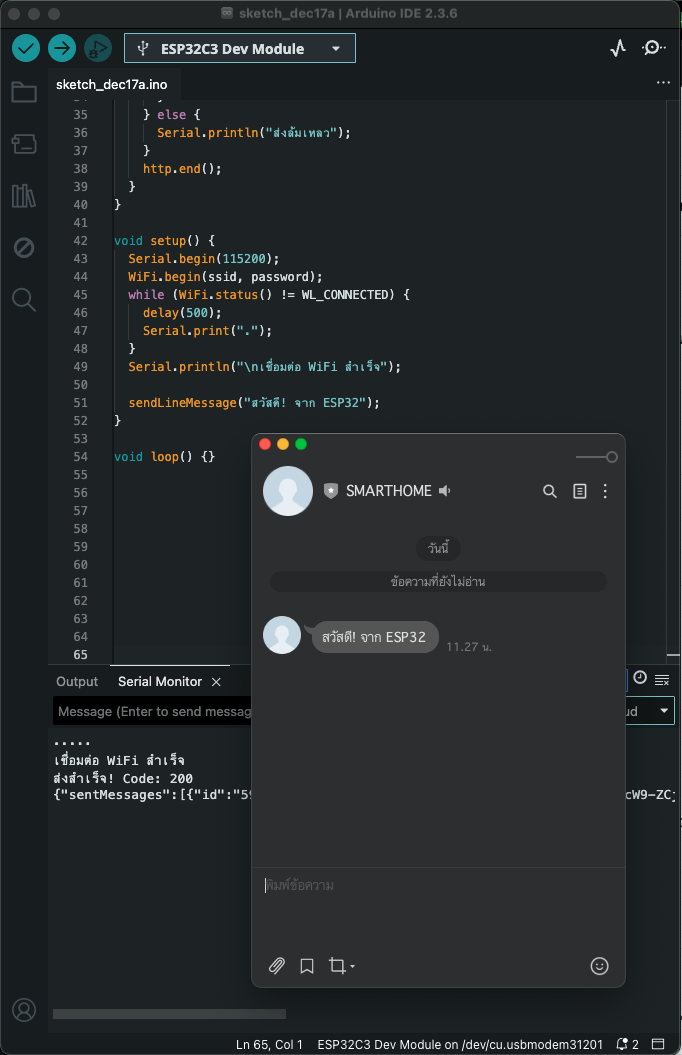Open the Boards Manager in sidebar
Screen dimensions: 682x1055
tap(24, 145)
